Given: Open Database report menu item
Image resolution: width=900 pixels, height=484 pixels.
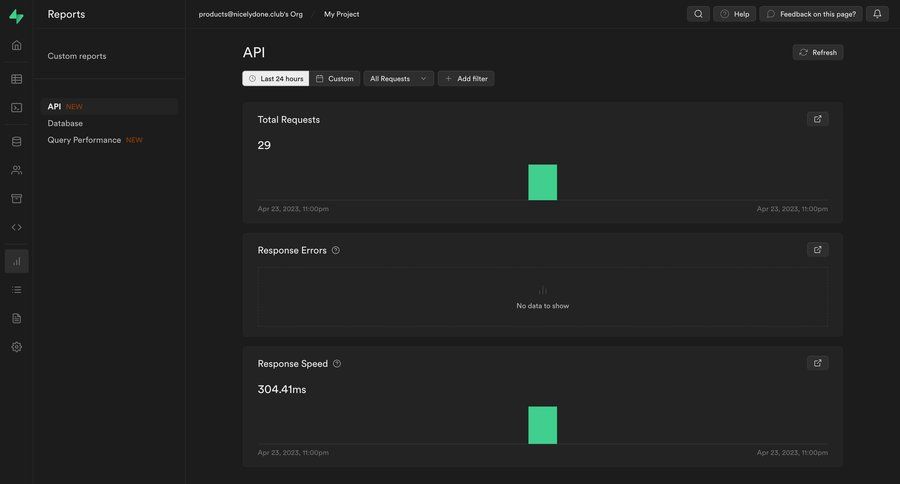Looking at the screenshot, I should pyautogui.click(x=65, y=123).
